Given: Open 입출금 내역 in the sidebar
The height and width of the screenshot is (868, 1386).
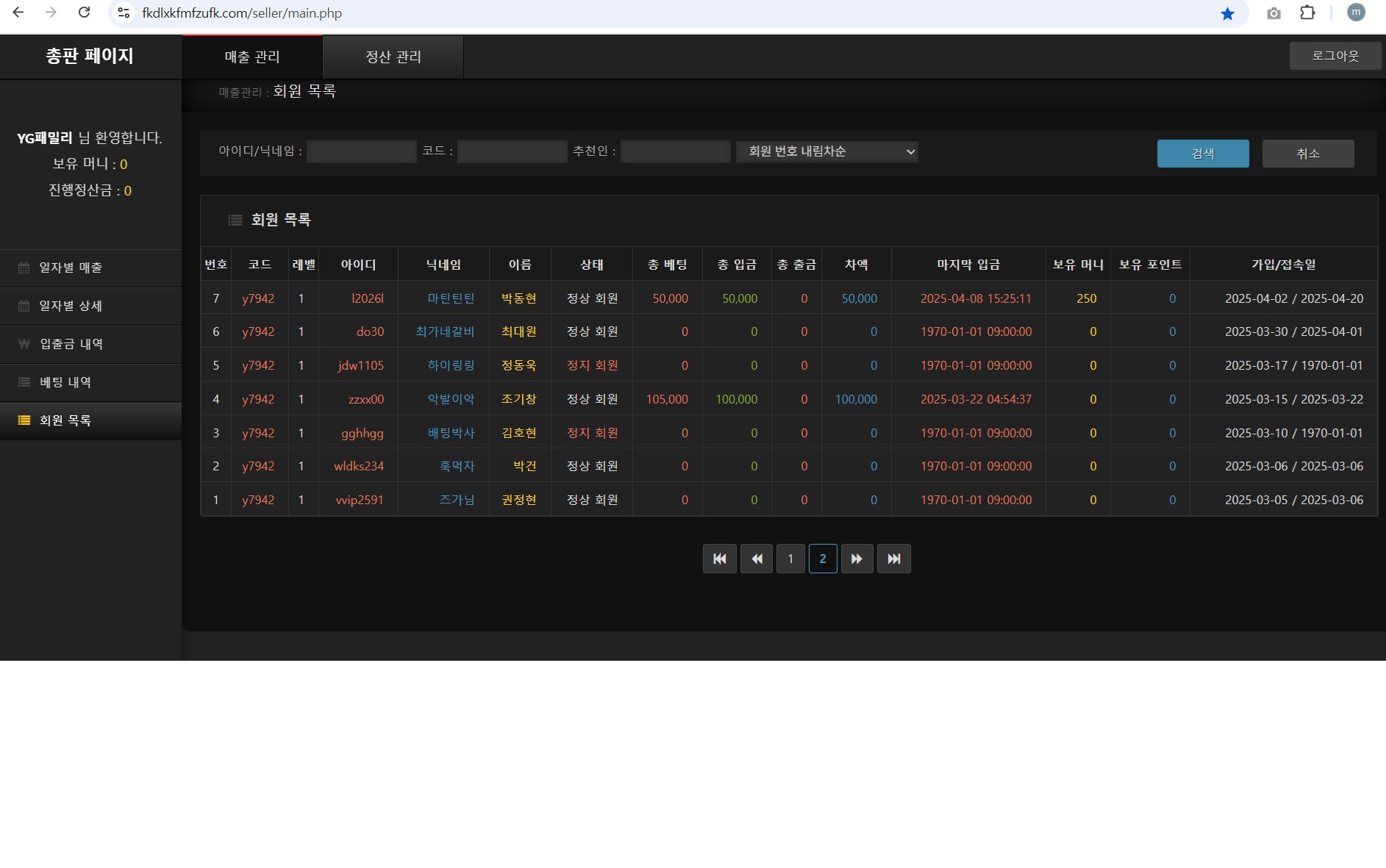Looking at the screenshot, I should coord(71,344).
